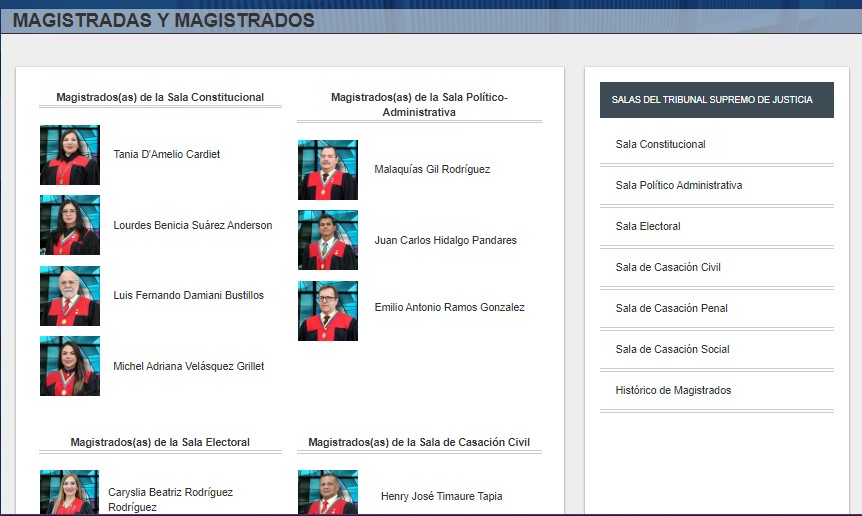Open the Sala de Casación Civil sidebar entry
The height and width of the screenshot is (516, 862).
pyautogui.click(x=667, y=267)
